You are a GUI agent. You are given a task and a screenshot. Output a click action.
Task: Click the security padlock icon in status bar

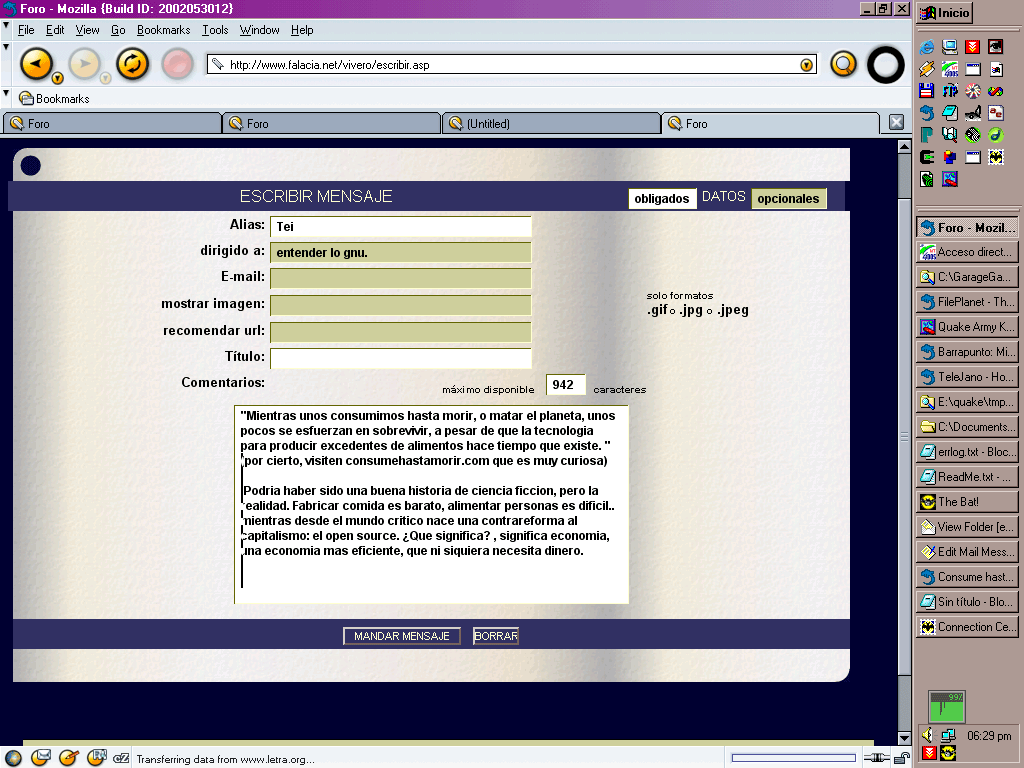tap(902, 758)
